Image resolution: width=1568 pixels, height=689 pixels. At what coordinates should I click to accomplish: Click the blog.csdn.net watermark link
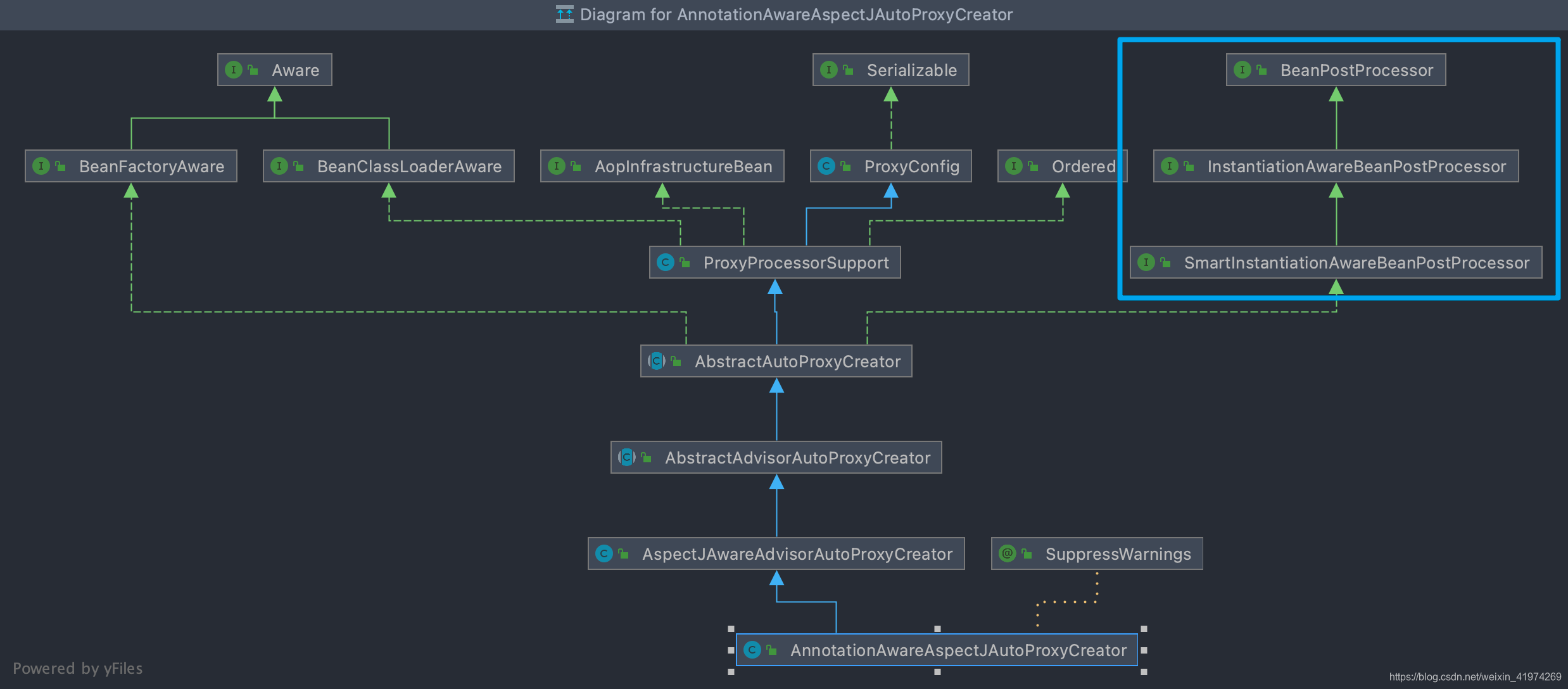pyautogui.click(x=1475, y=676)
